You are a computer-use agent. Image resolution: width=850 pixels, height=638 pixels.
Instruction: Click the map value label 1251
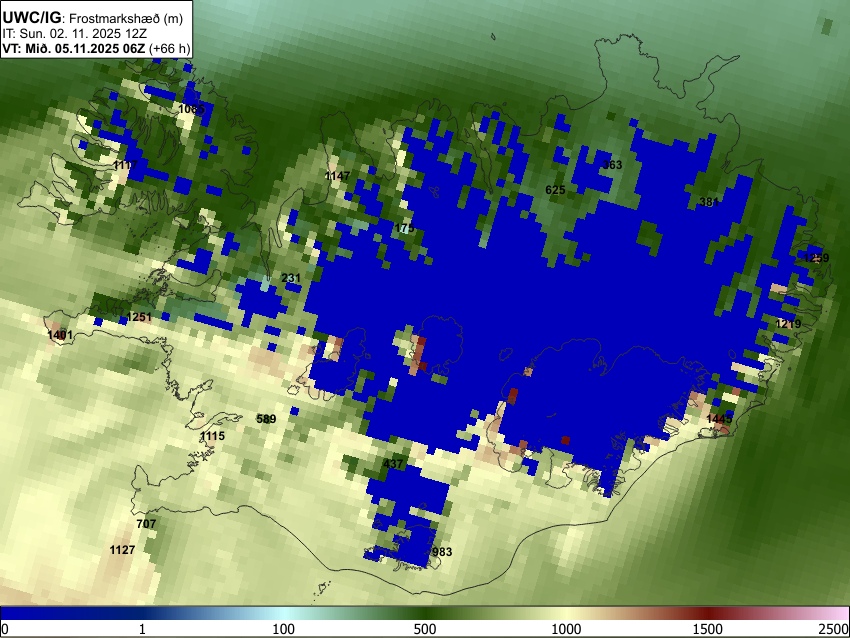click(x=139, y=317)
